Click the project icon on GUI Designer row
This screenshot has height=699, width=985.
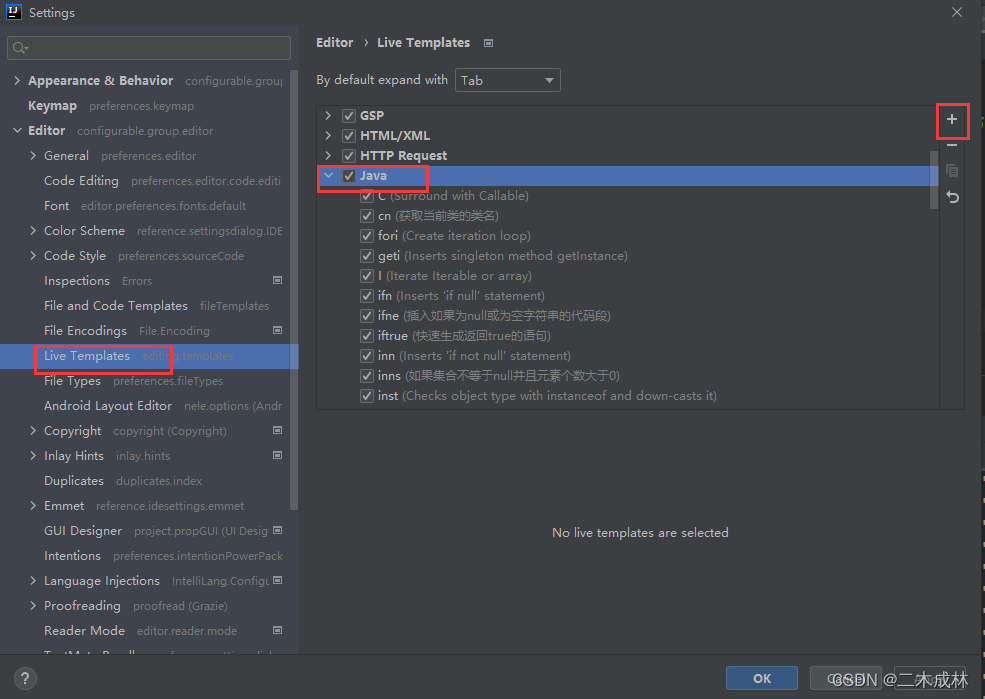point(277,530)
